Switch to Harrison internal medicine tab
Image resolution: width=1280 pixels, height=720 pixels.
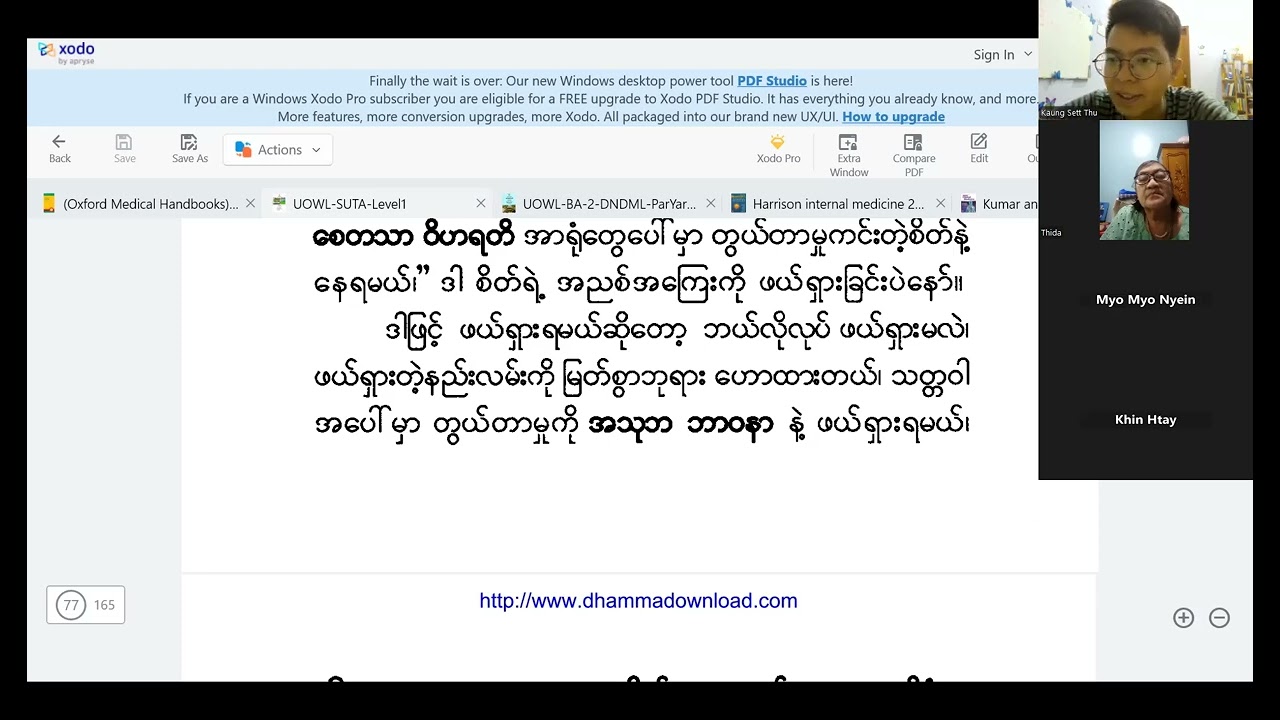838,204
